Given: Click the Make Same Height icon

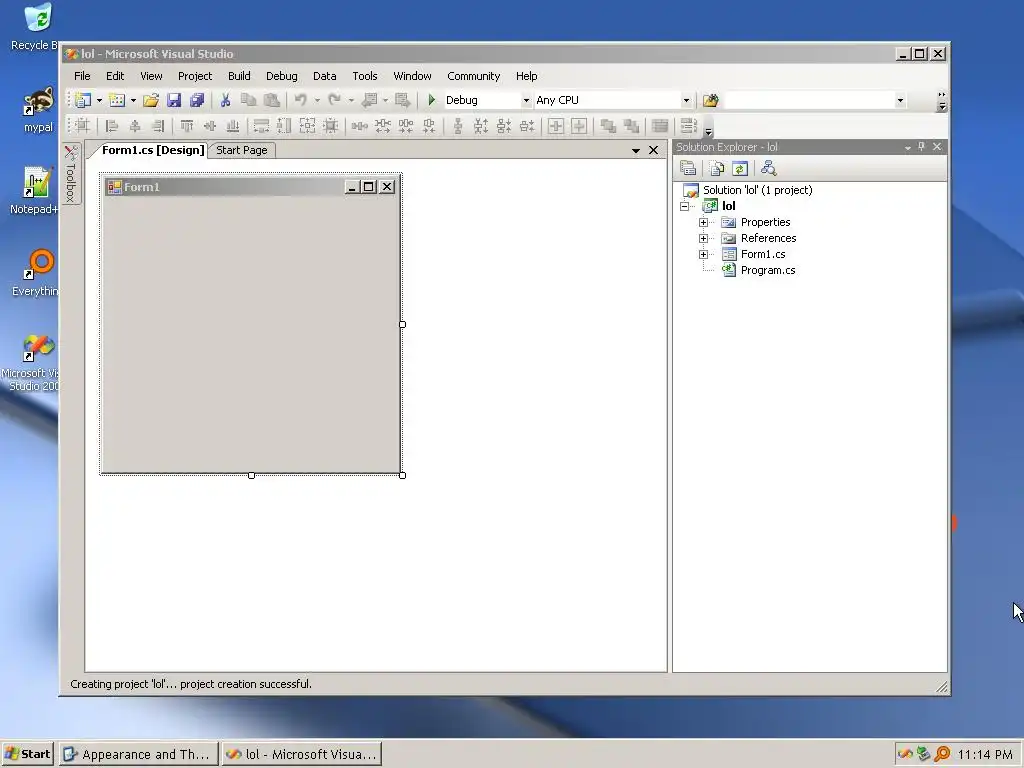Looking at the screenshot, I should tap(284, 125).
